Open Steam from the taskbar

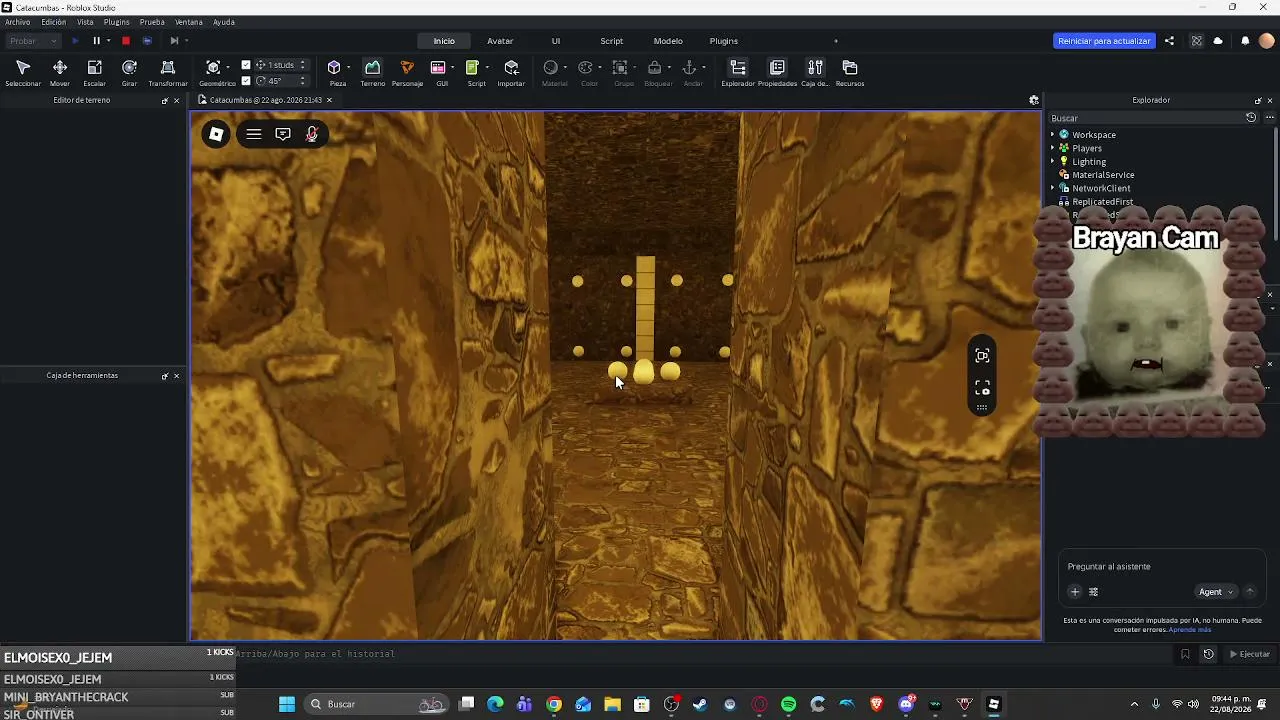point(700,704)
